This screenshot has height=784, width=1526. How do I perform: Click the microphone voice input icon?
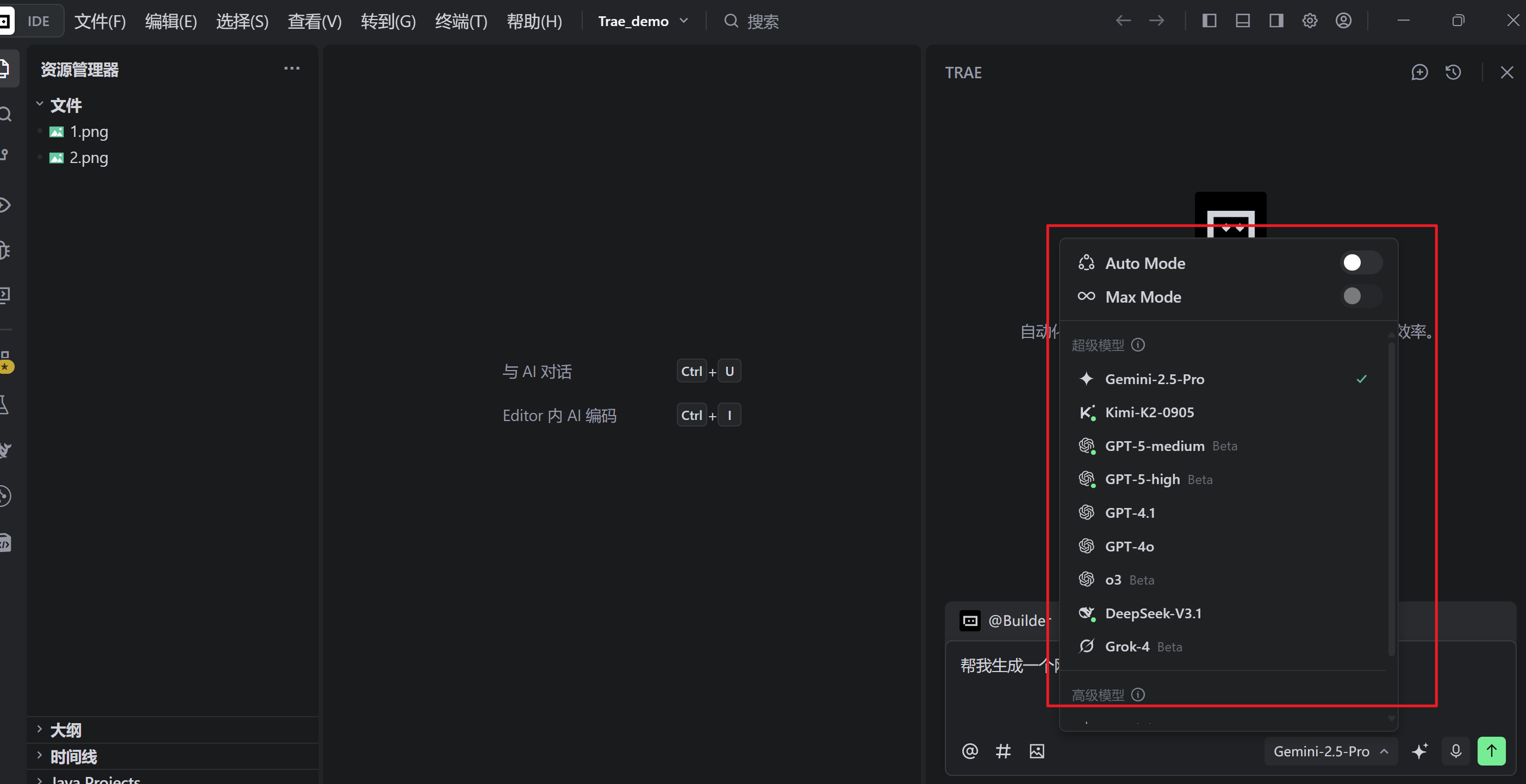[x=1455, y=751]
